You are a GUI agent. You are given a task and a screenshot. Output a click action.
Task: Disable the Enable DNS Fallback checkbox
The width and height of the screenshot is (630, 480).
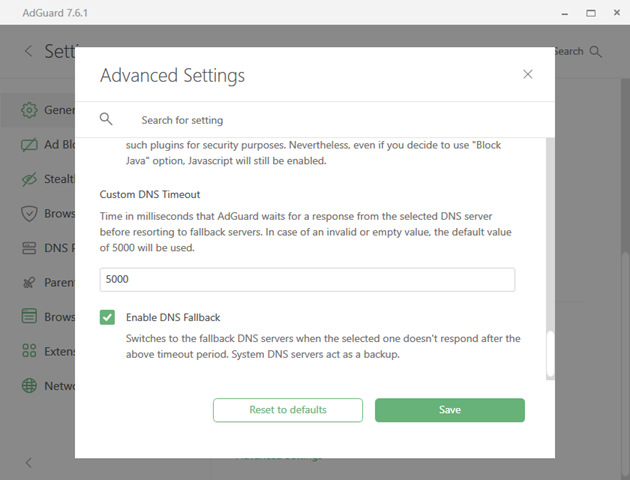click(x=108, y=318)
